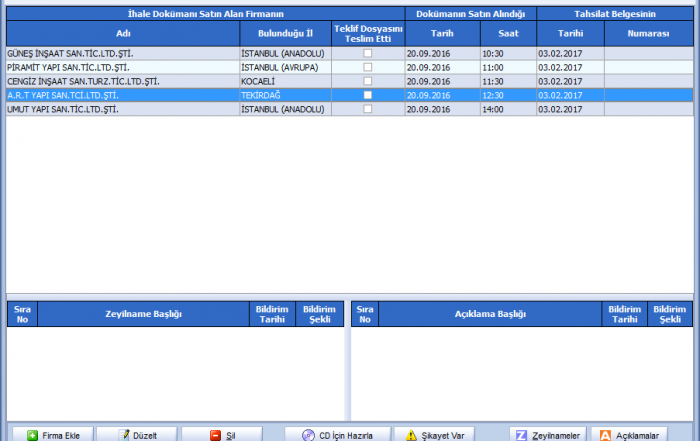Click the CD icon on CD İçin Hazırla
Viewport: 700px width, 441px height.
tap(308, 435)
